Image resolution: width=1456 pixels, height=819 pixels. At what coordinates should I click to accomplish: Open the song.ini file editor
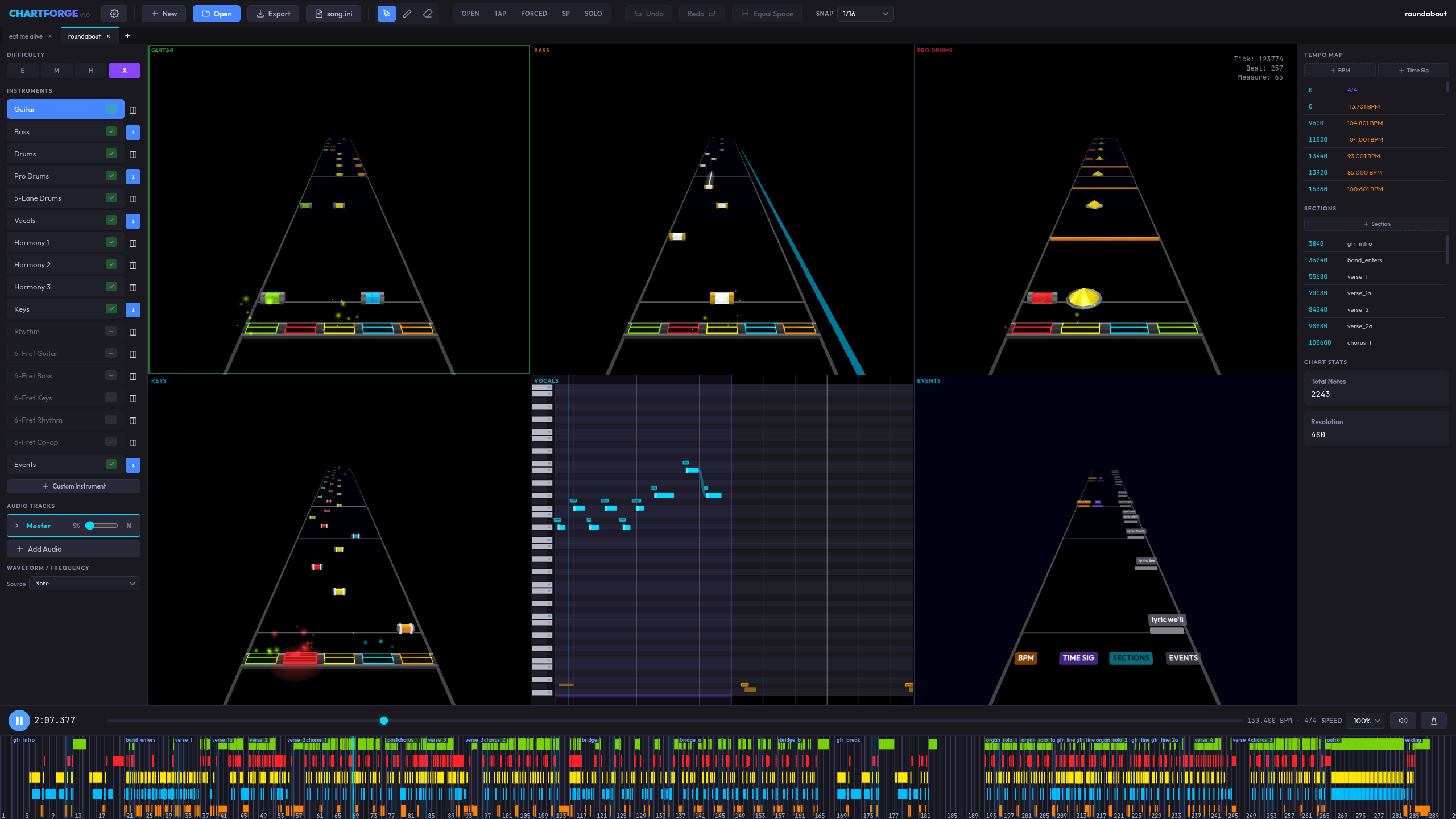(x=333, y=13)
